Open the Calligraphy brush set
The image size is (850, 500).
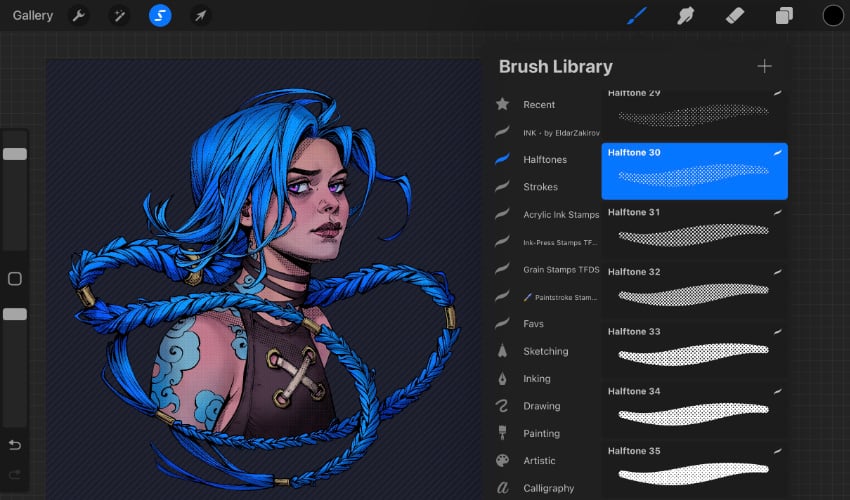547,488
